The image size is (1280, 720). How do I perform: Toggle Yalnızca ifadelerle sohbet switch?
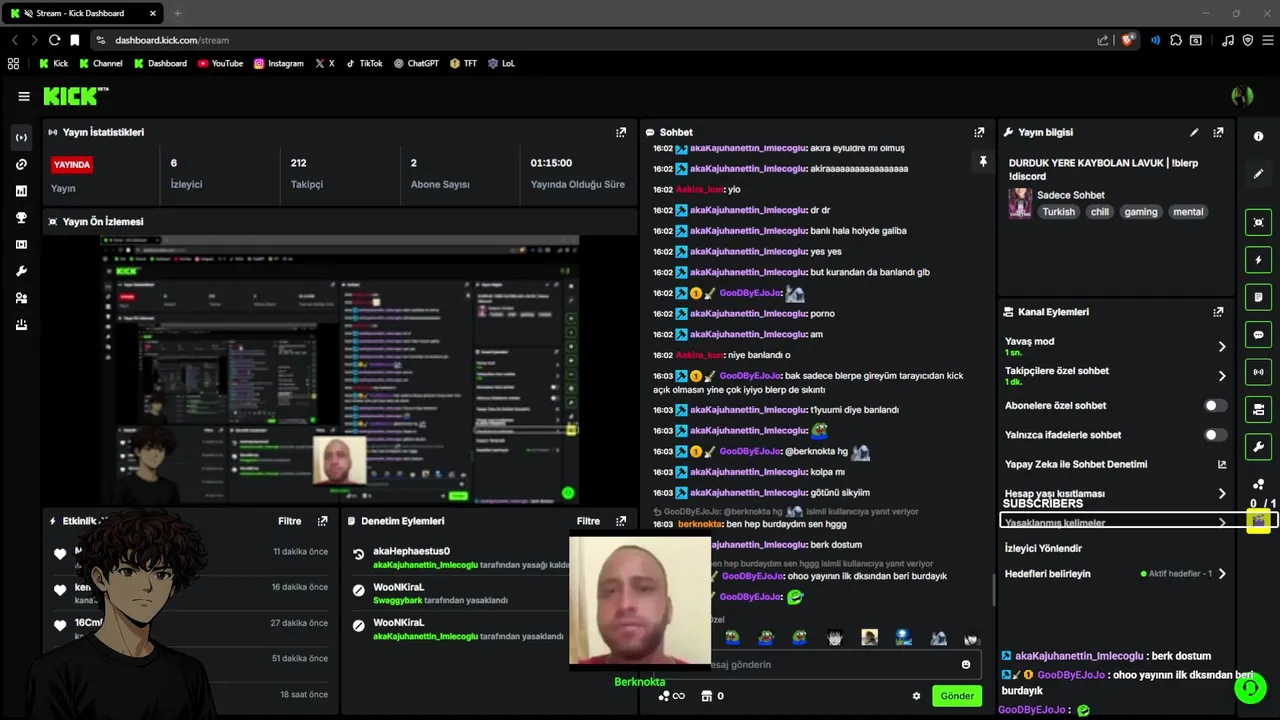point(1215,435)
